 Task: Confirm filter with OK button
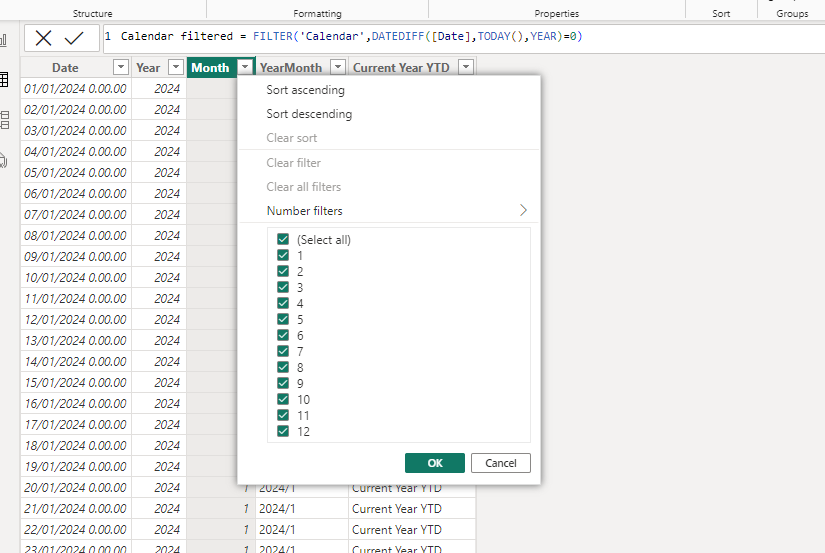[435, 463]
